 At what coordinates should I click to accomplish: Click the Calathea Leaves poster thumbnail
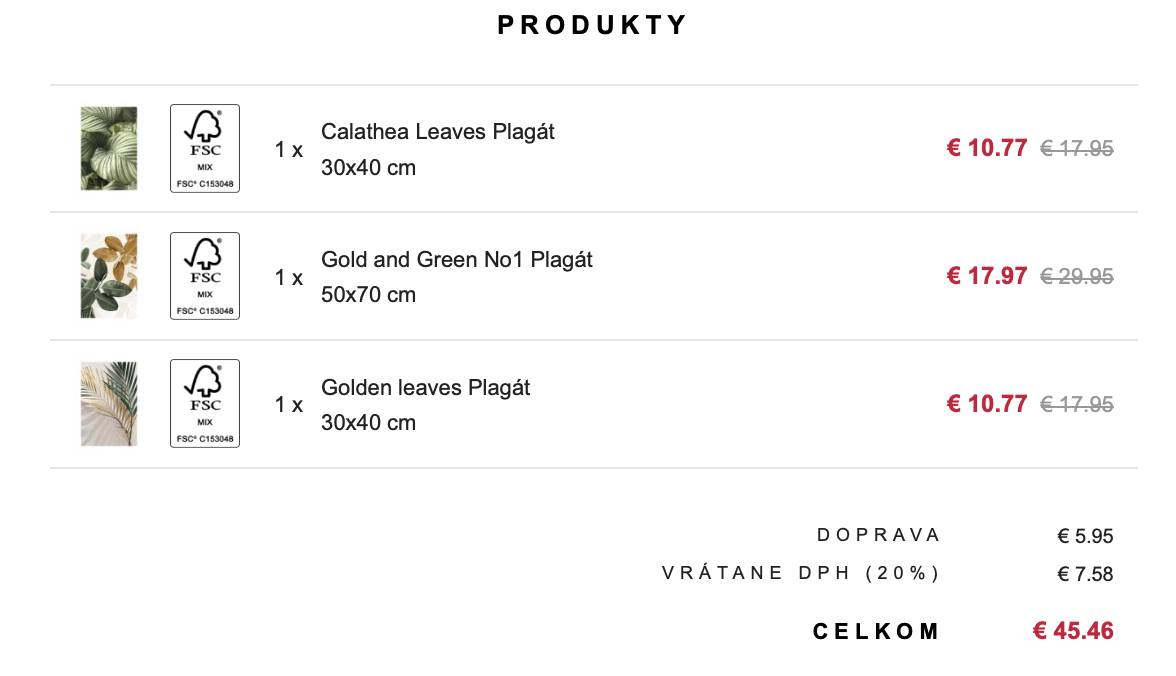tap(109, 148)
